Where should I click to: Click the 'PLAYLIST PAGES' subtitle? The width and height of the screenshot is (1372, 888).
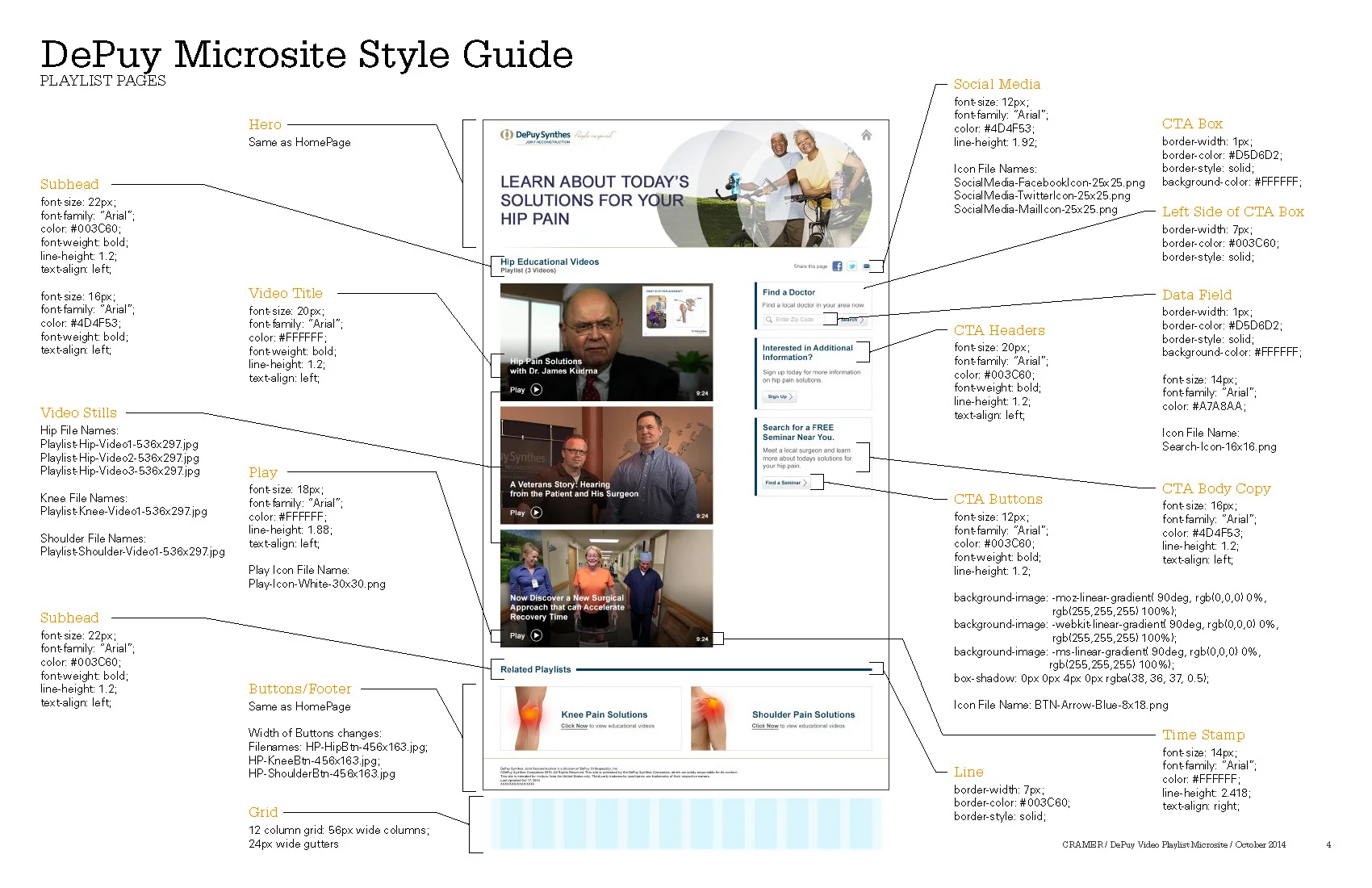click(102, 80)
